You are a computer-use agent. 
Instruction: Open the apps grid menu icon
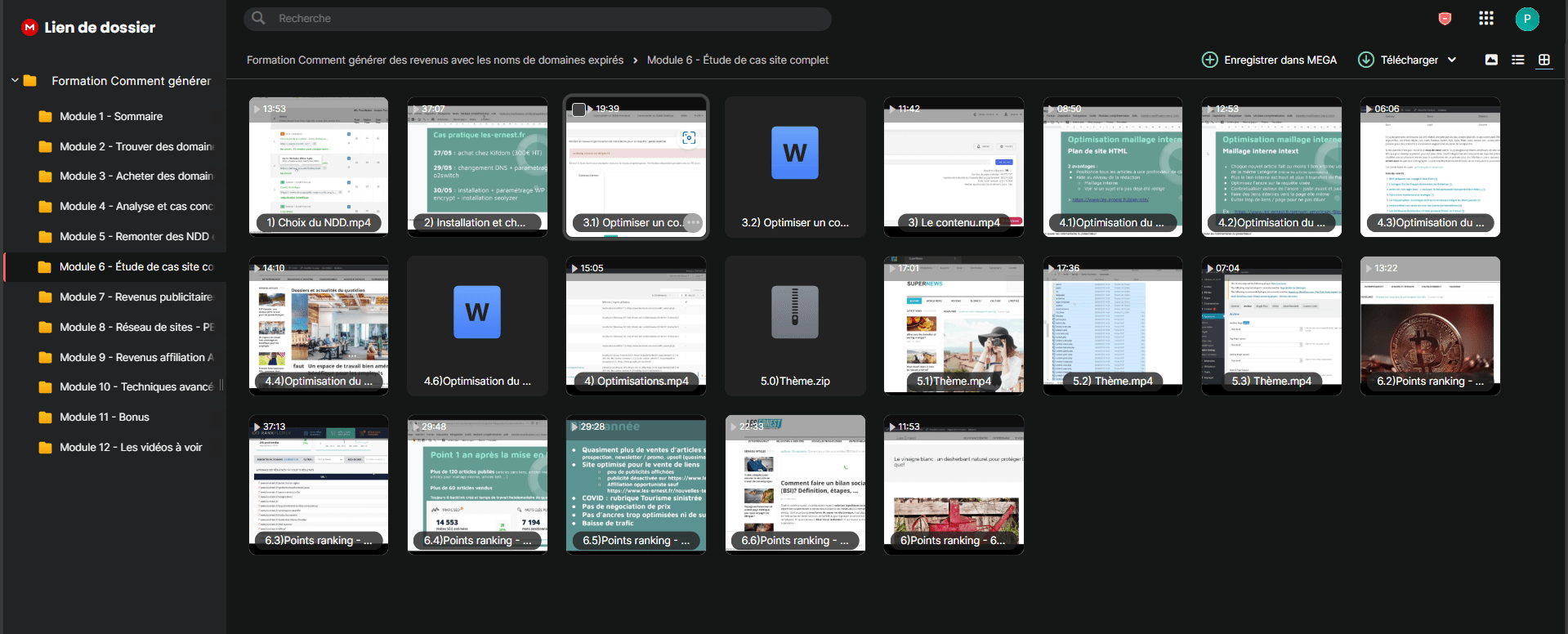pos(1486,18)
